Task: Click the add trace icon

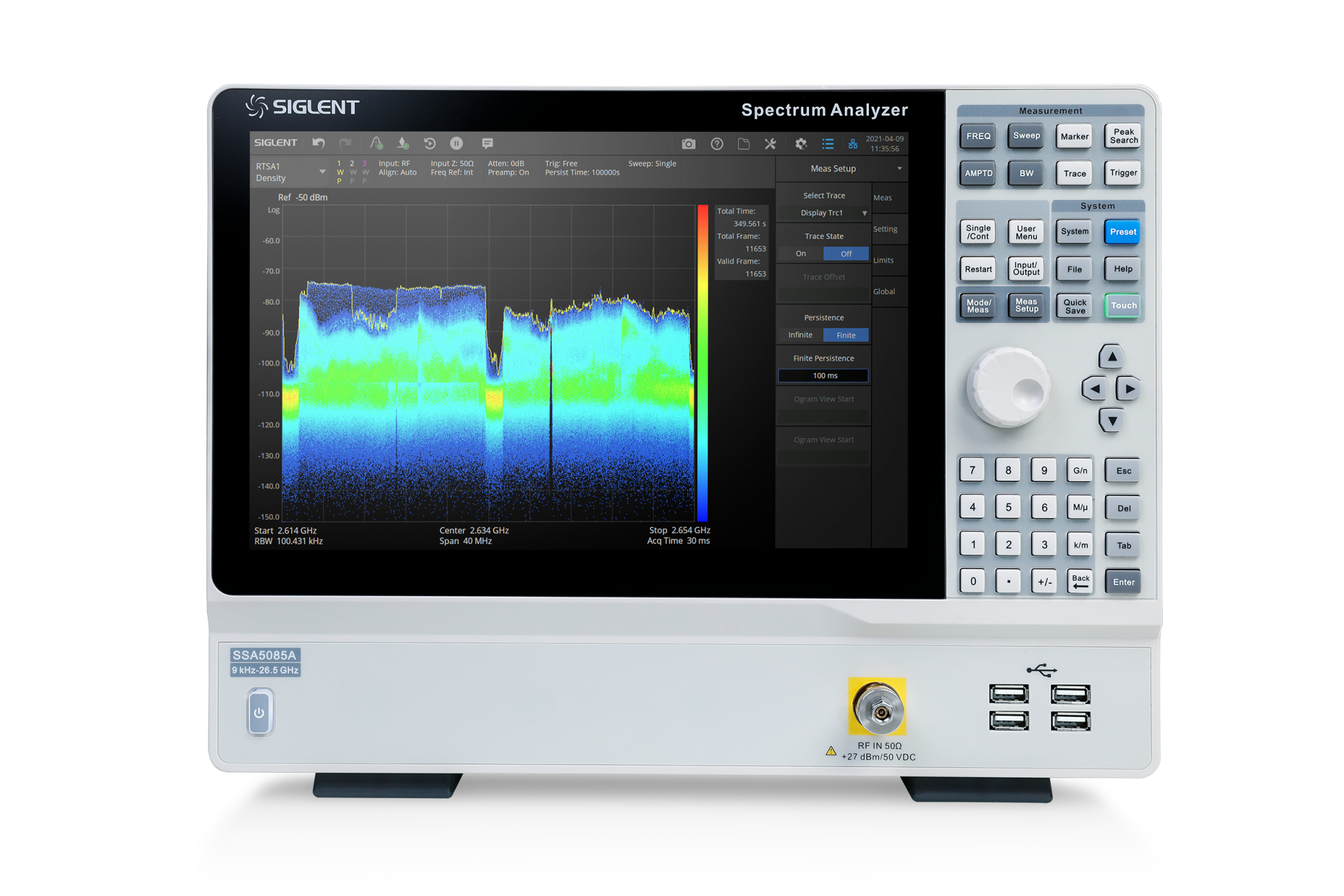Action: [376, 143]
